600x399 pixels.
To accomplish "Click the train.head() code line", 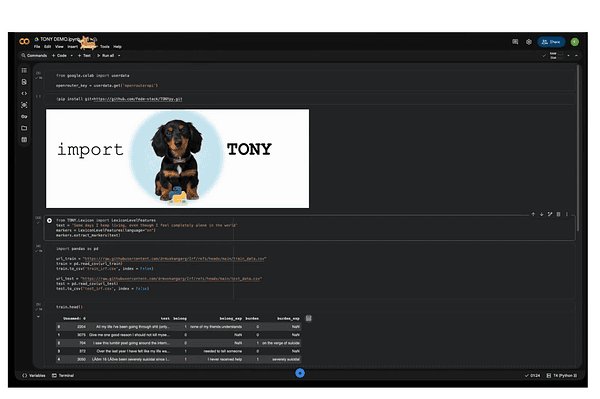I will (x=69, y=307).
